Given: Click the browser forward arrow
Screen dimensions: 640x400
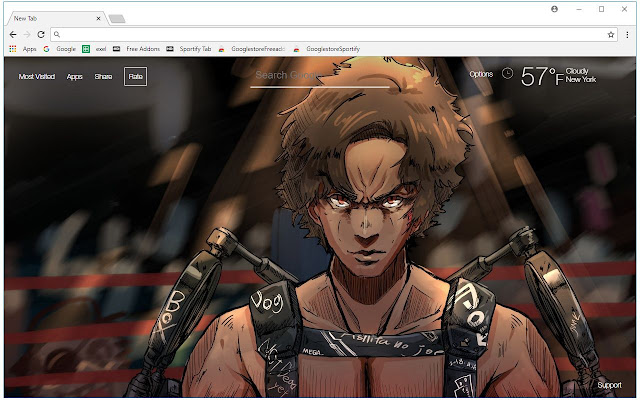Looking at the screenshot, I should 27,35.
